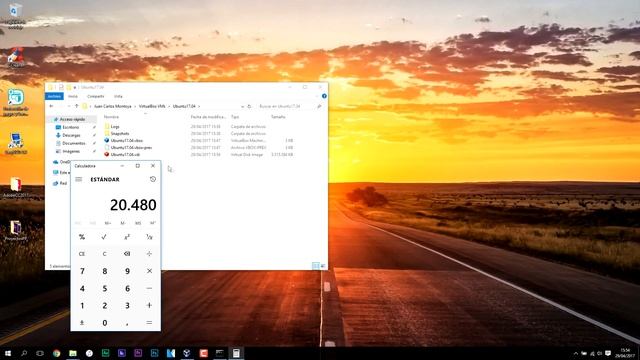Select the Ubuntu17.04.vbox-prev file
The image size is (640, 360).
[131, 147]
